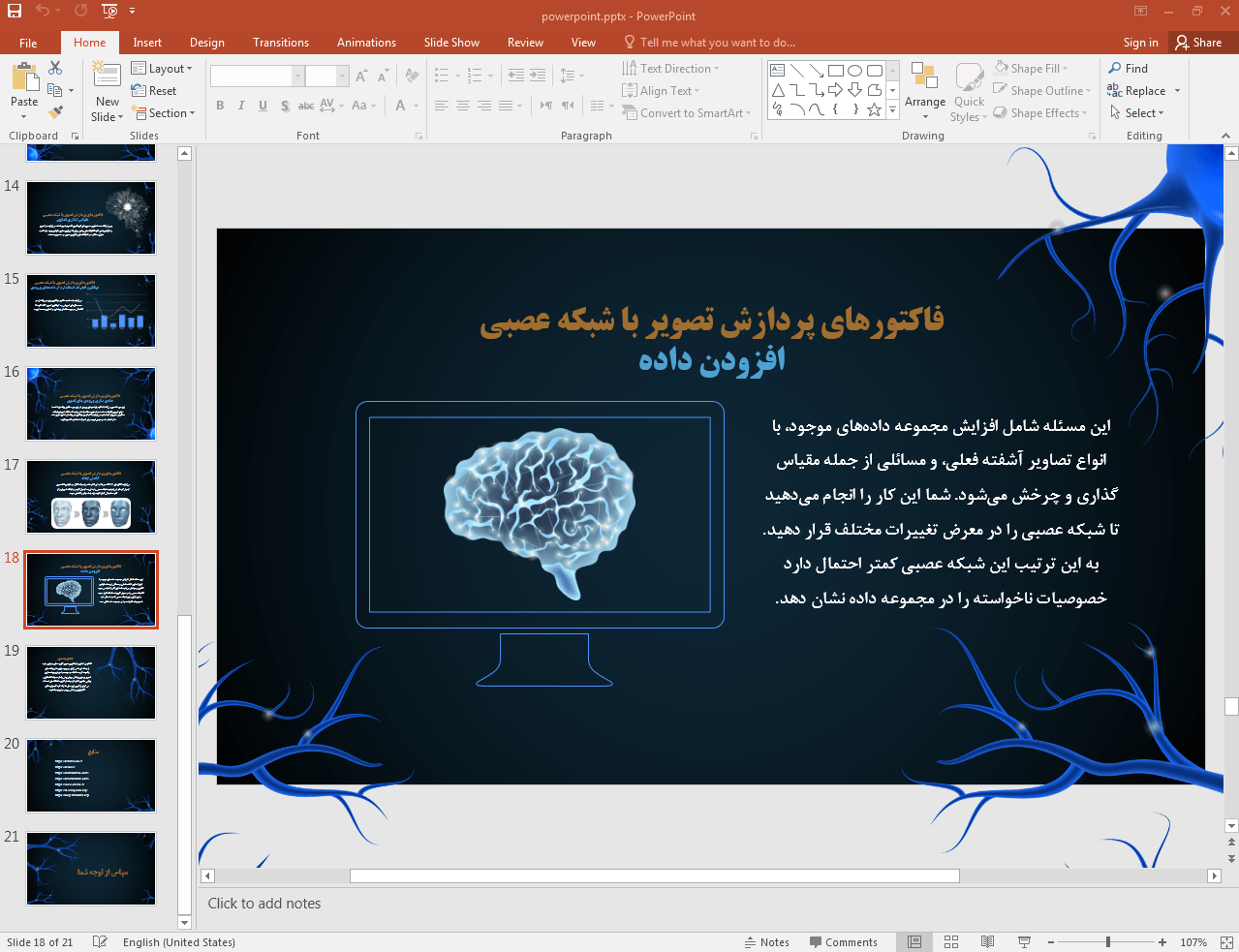Screen dimensions: 1239x952
Task: Pick the star shape from the gallery
Action: click(874, 109)
